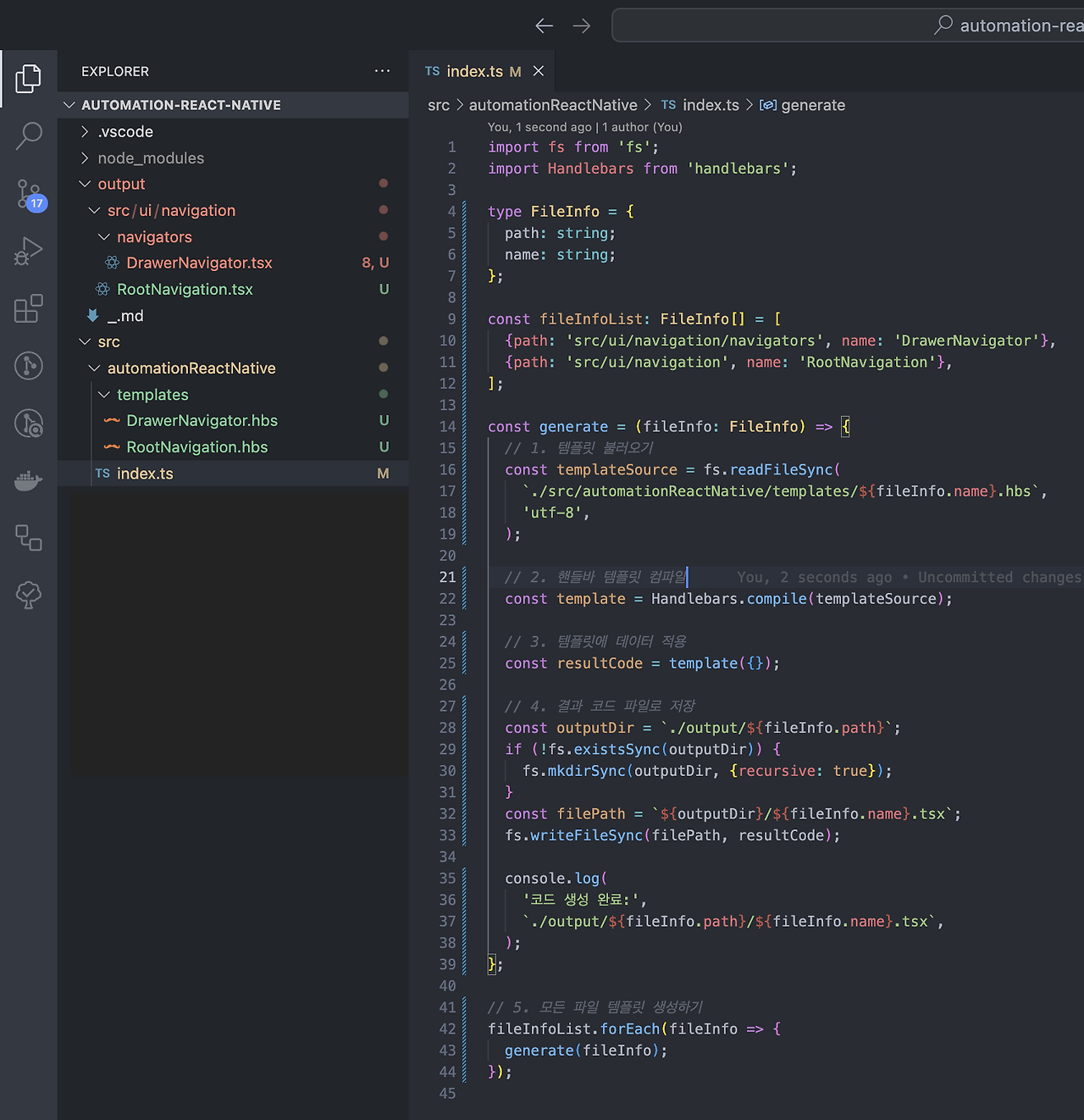
Task: Click the markdown icon beside _.md
Action: coord(92,315)
